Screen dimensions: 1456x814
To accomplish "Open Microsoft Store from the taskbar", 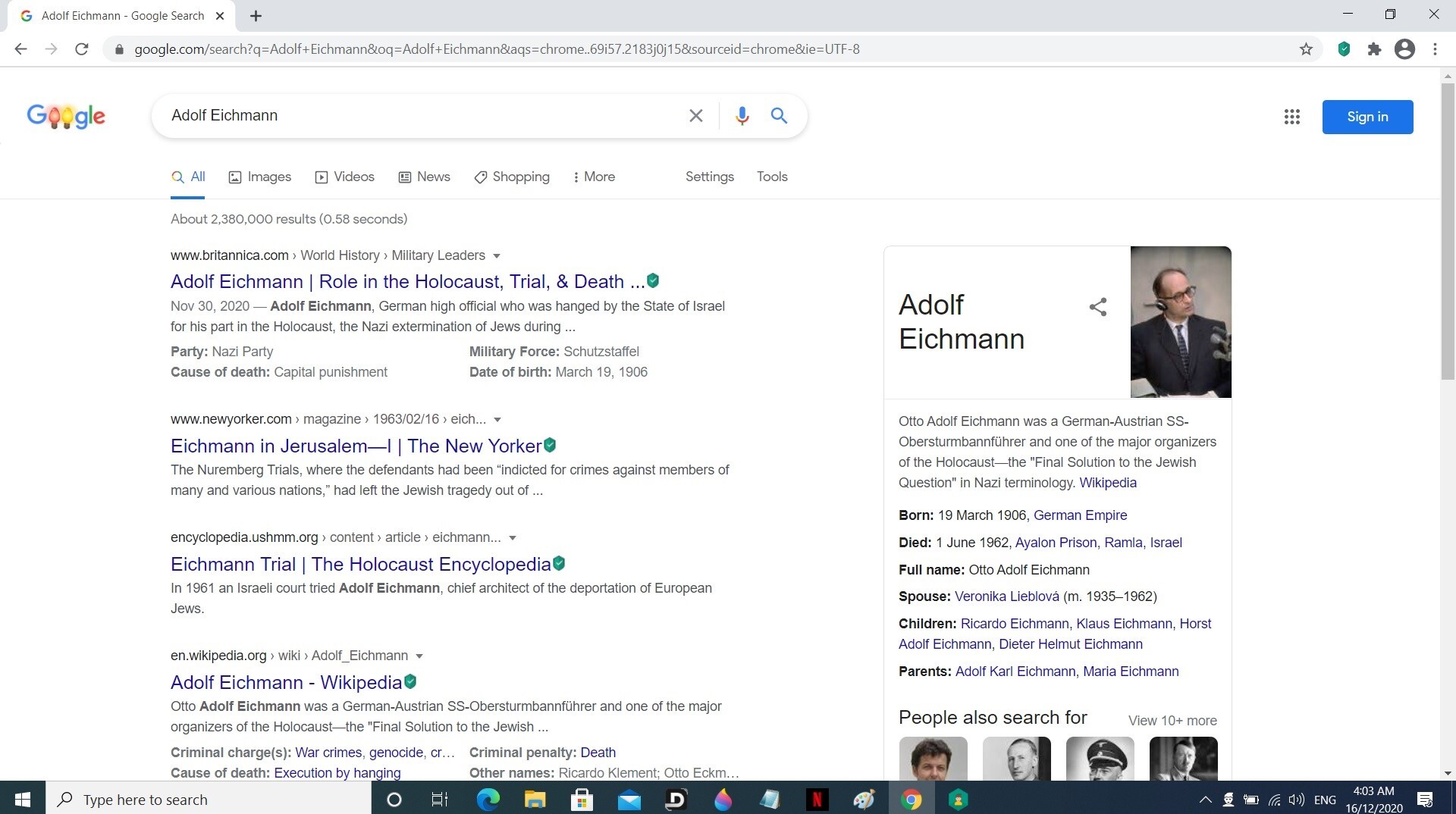I will tap(582, 800).
